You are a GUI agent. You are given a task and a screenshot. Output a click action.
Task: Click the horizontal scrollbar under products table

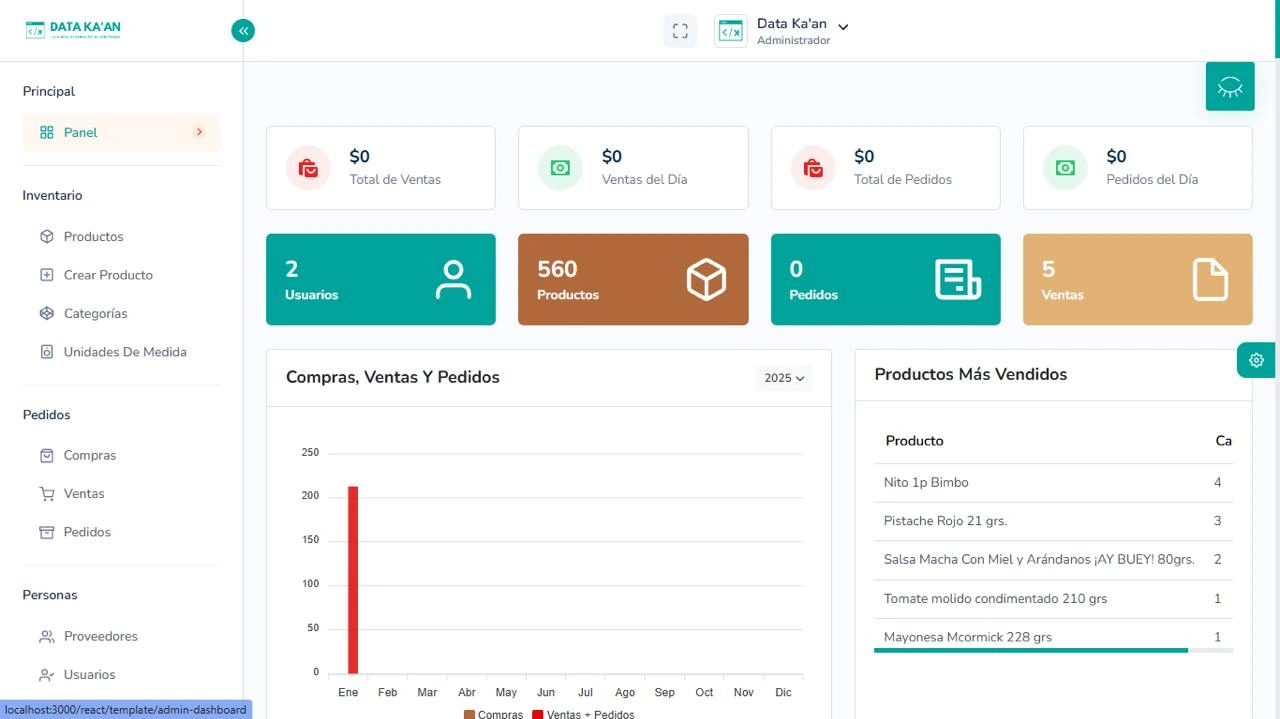(1030, 650)
